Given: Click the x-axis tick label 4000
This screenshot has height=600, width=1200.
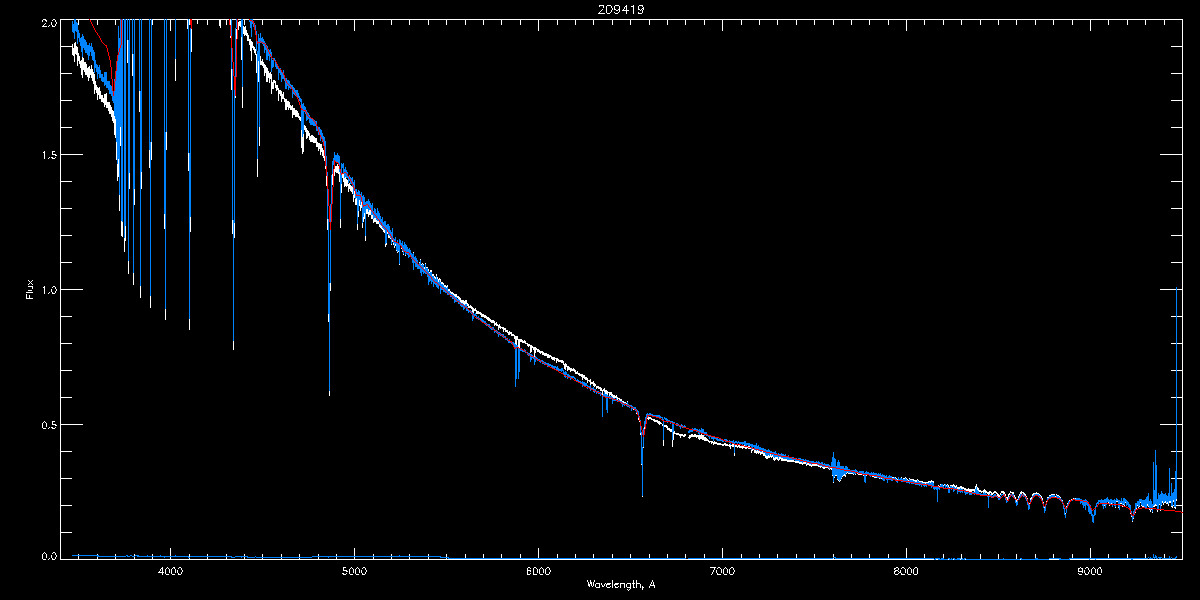Looking at the screenshot, I should click(x=170, y=572).
